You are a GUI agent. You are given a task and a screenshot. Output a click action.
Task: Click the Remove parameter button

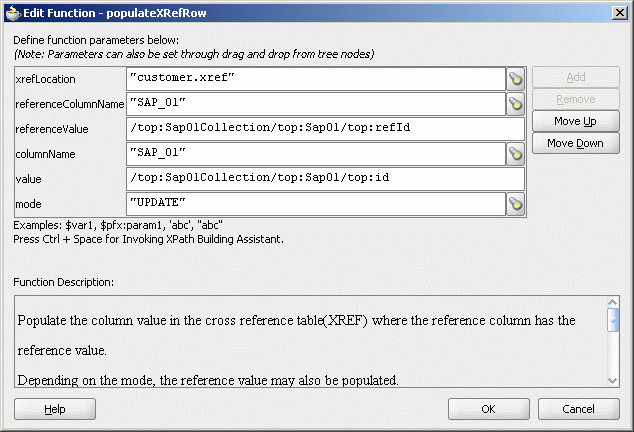tap(575, 99)
